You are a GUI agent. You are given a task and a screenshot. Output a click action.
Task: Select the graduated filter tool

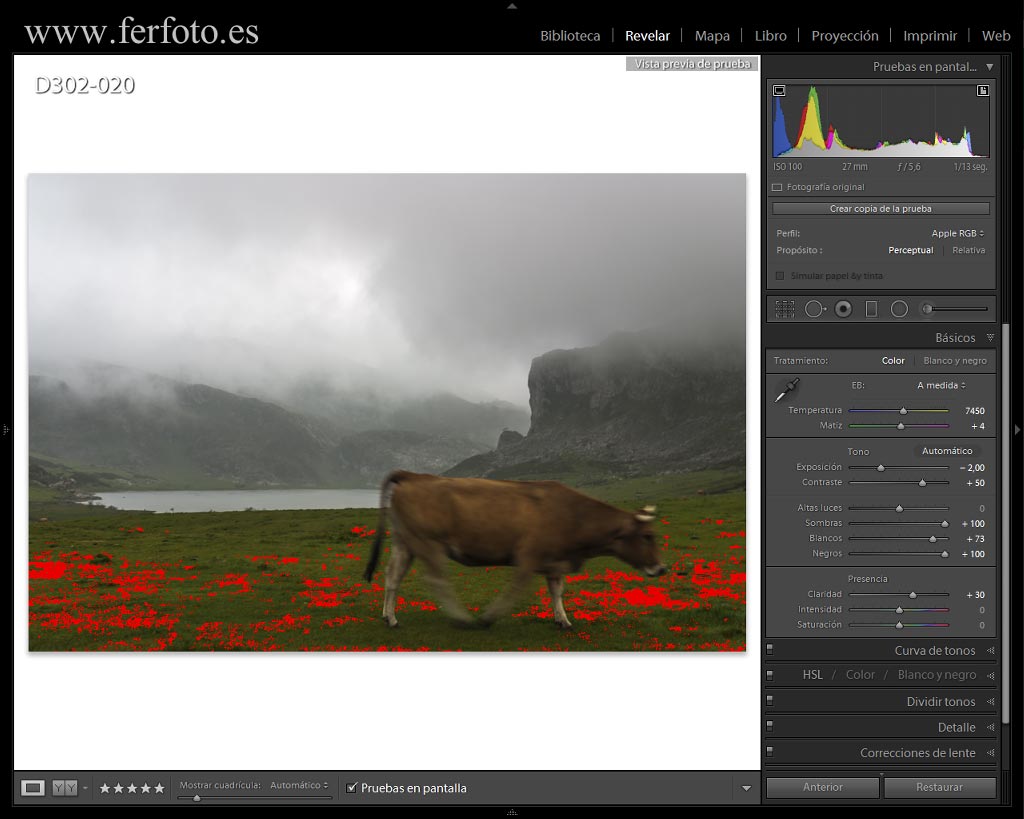coord(871,309)
